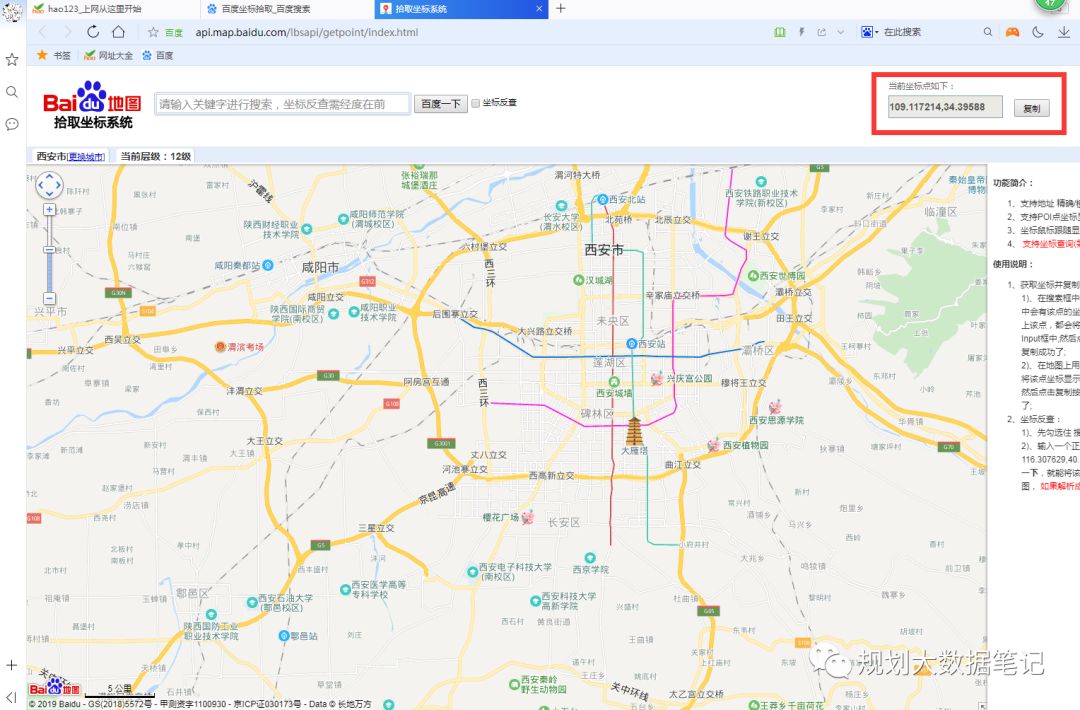Collapse the sidebar with the bottom-left arrow icon
Image resolution: width=1080 pixels, height=710 pixels.
[x=12, y=697]
